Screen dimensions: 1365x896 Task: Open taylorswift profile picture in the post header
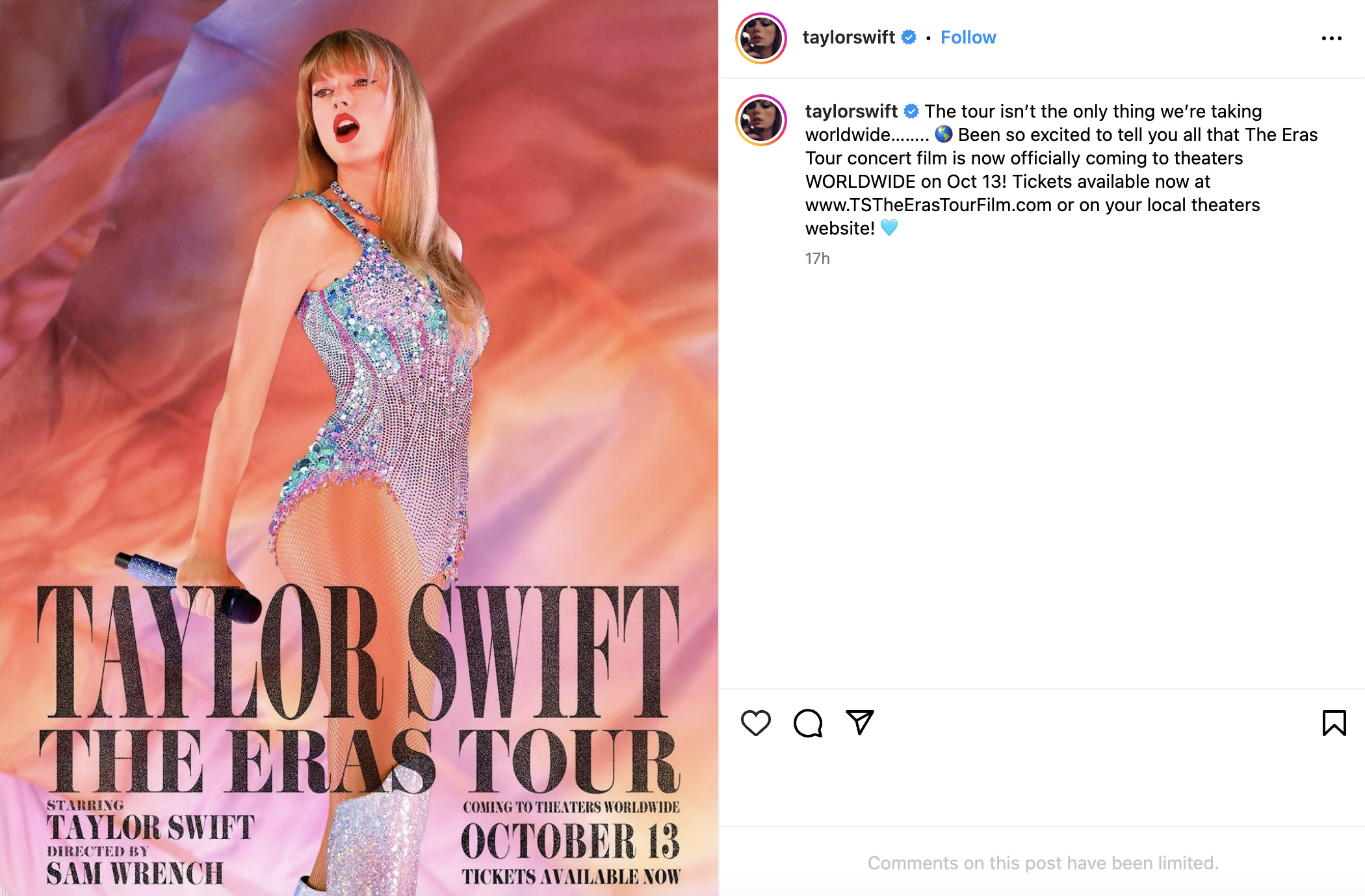tap(761, 38)
